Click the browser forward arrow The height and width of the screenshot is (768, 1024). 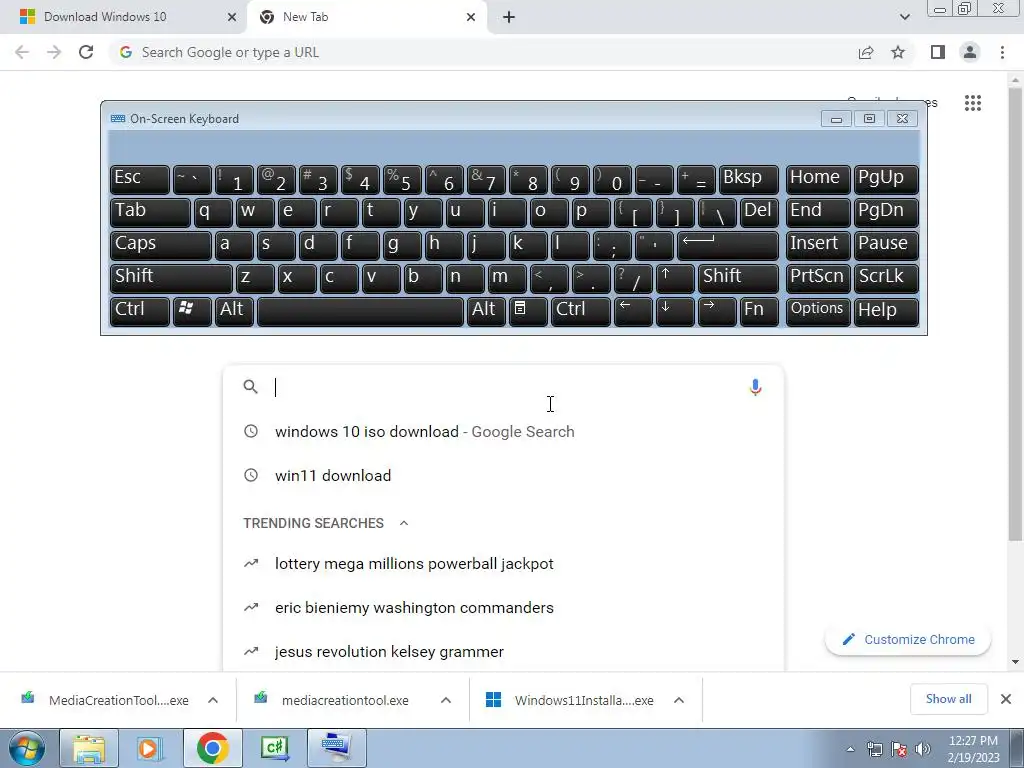coord(54,52)
